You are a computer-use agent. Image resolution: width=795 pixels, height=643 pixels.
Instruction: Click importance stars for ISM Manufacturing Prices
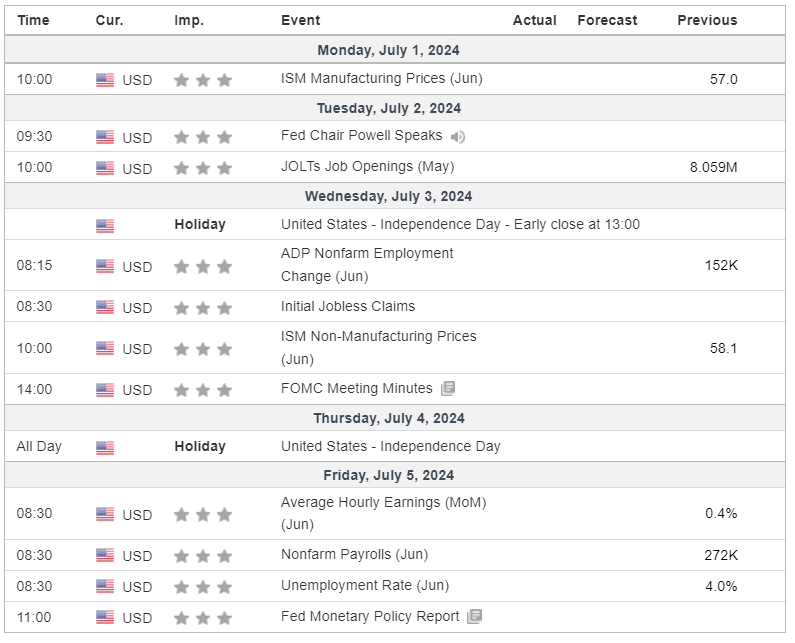(x=203, y=80)
